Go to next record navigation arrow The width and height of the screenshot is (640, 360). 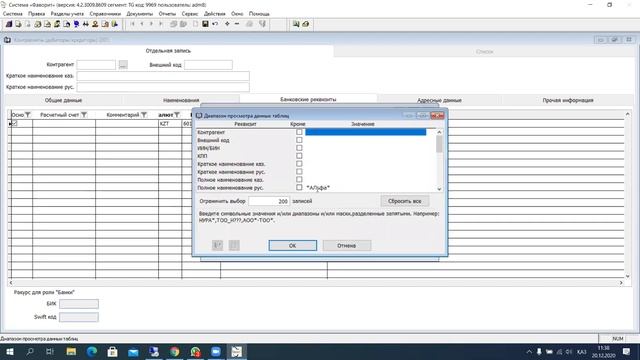pyautogui.click(x=151, y=24)
